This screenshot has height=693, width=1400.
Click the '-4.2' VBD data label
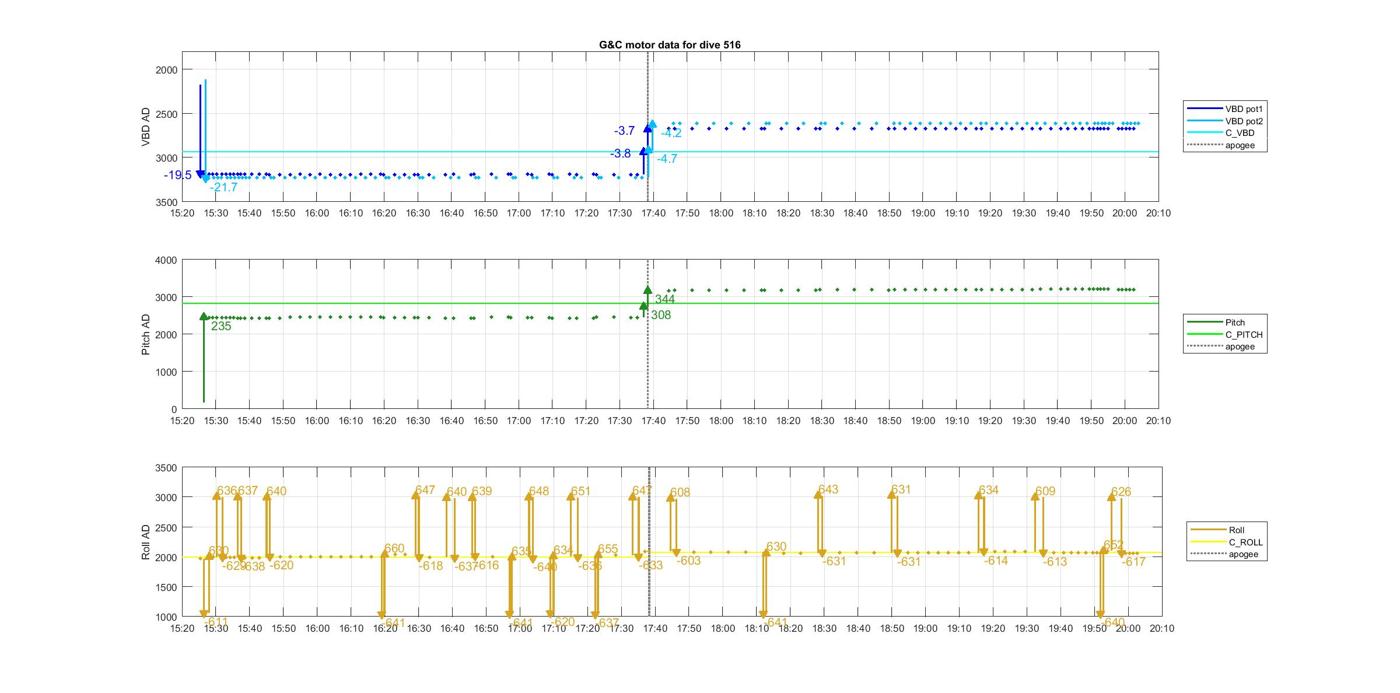[x=671, y=133]
